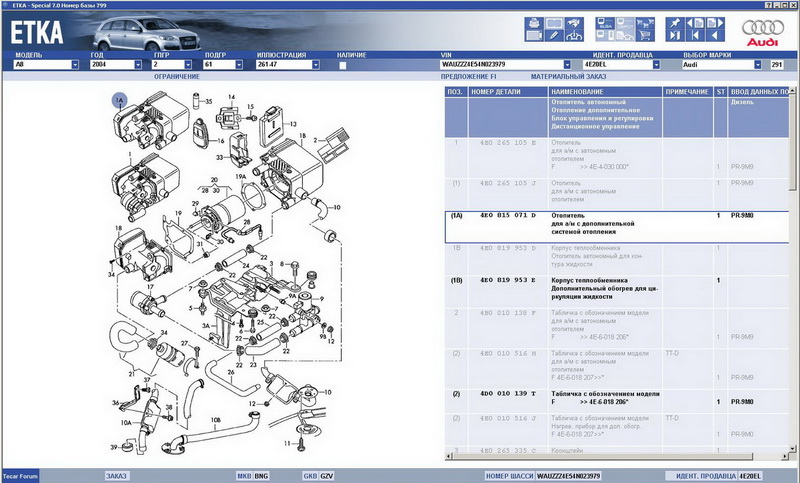Screen dimensions: 800x483
Task: Select part row 4E0 819 953 D
Action: click(x=617, y=259)
